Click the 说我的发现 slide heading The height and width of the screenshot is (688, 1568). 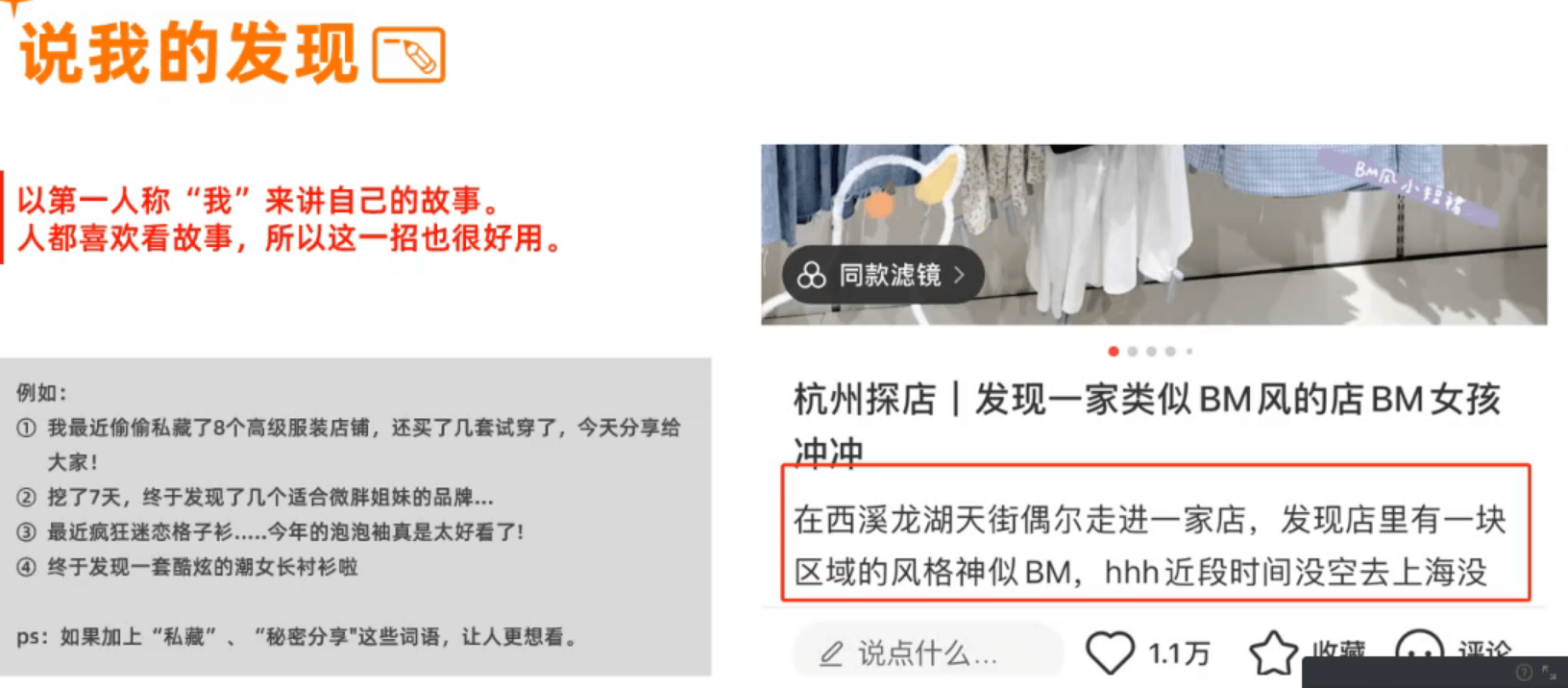(189, 55)
